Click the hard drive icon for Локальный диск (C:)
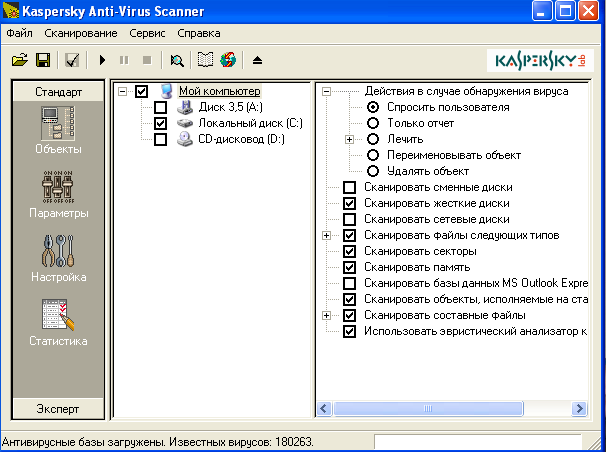Screen dimensions: 606x452 (x=185, y=123)
